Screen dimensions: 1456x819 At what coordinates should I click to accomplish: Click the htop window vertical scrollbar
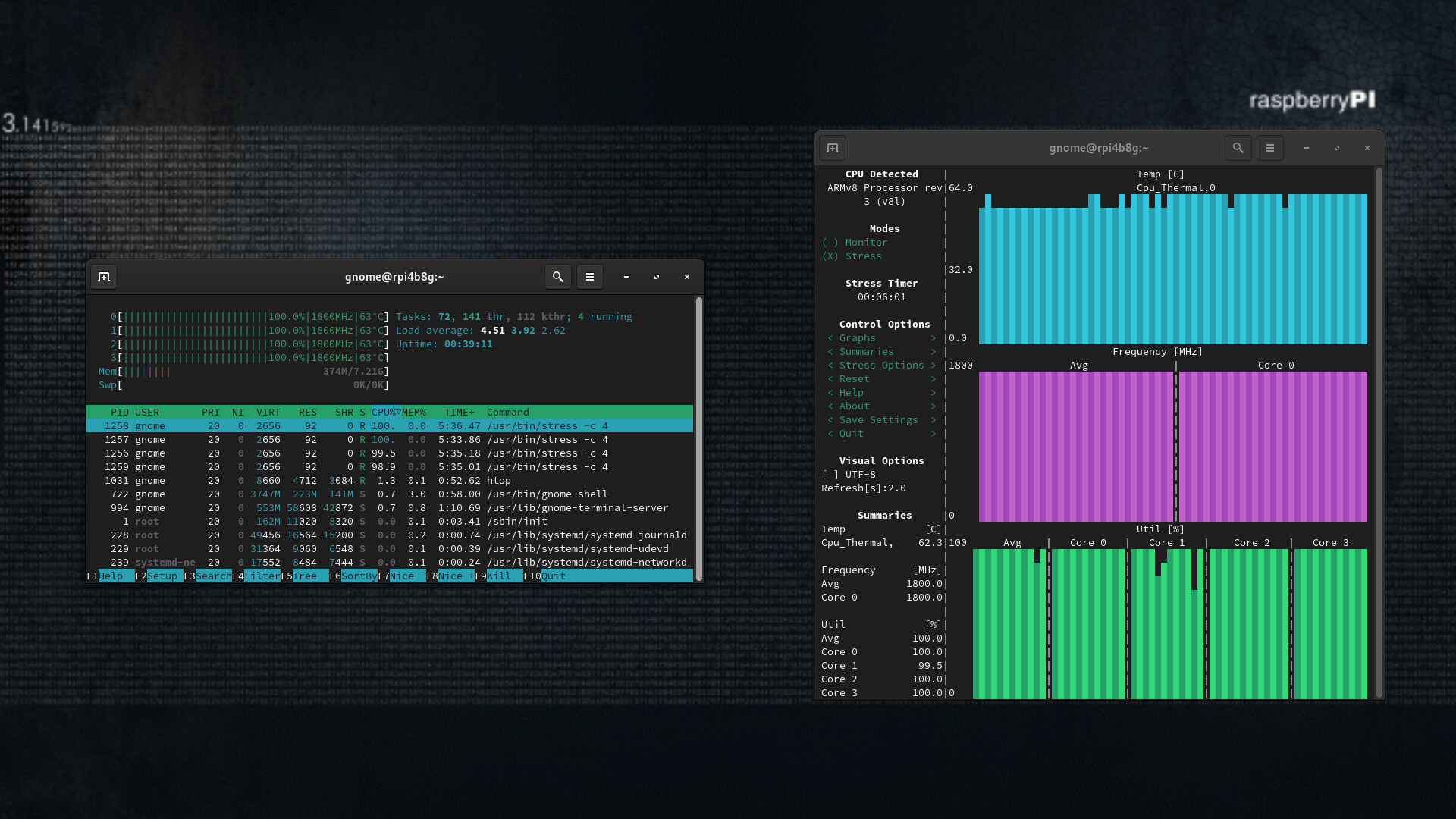pyautogui.click(x=698, y=438)
